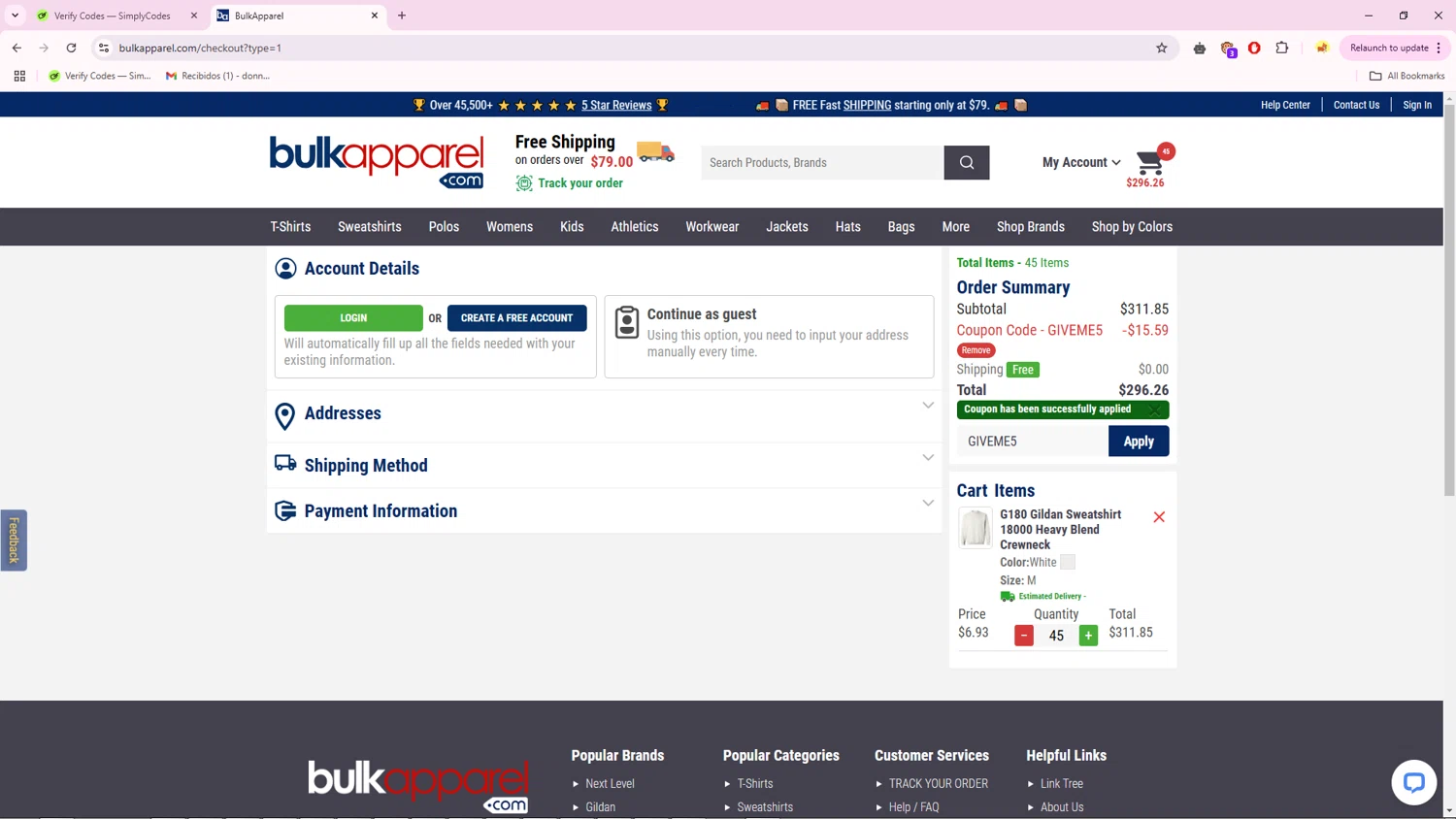Click Sign In in top bar

click(1417, 105)
